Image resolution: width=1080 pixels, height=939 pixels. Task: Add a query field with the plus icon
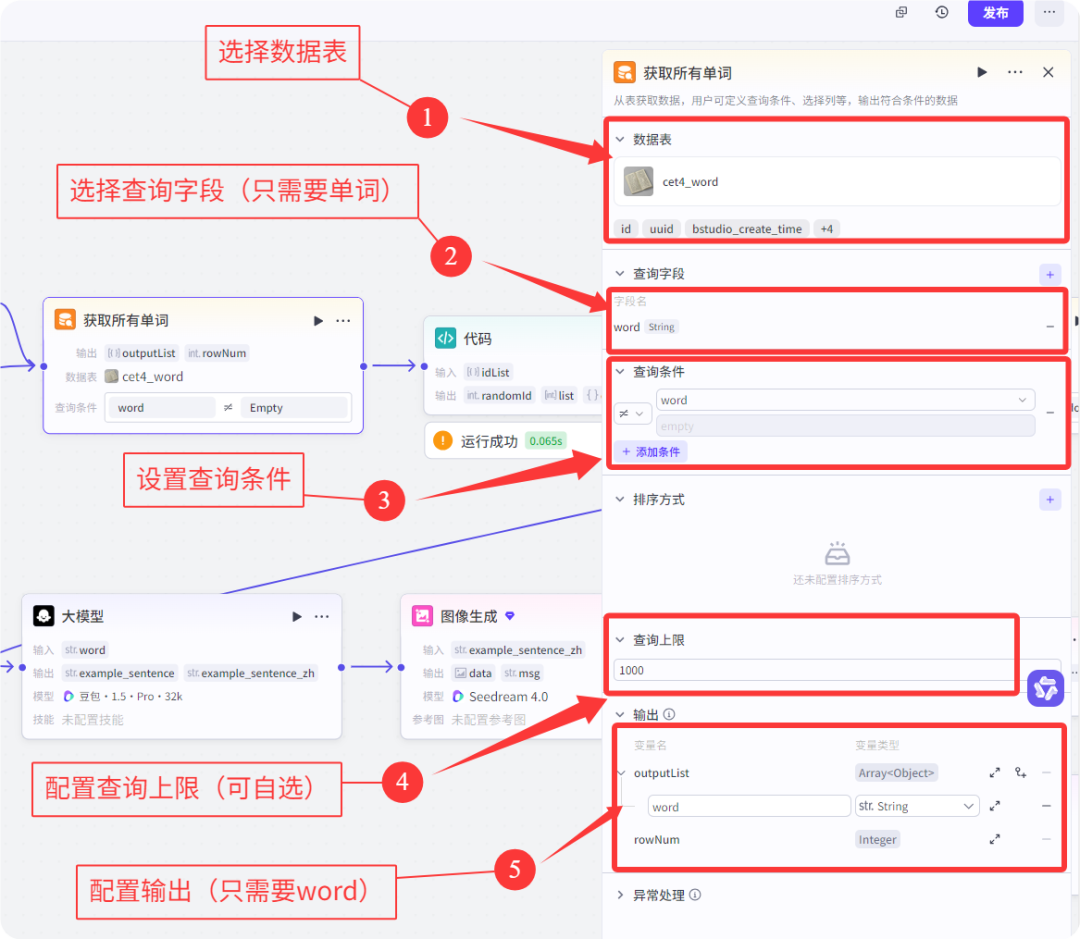click(1050, 274)
